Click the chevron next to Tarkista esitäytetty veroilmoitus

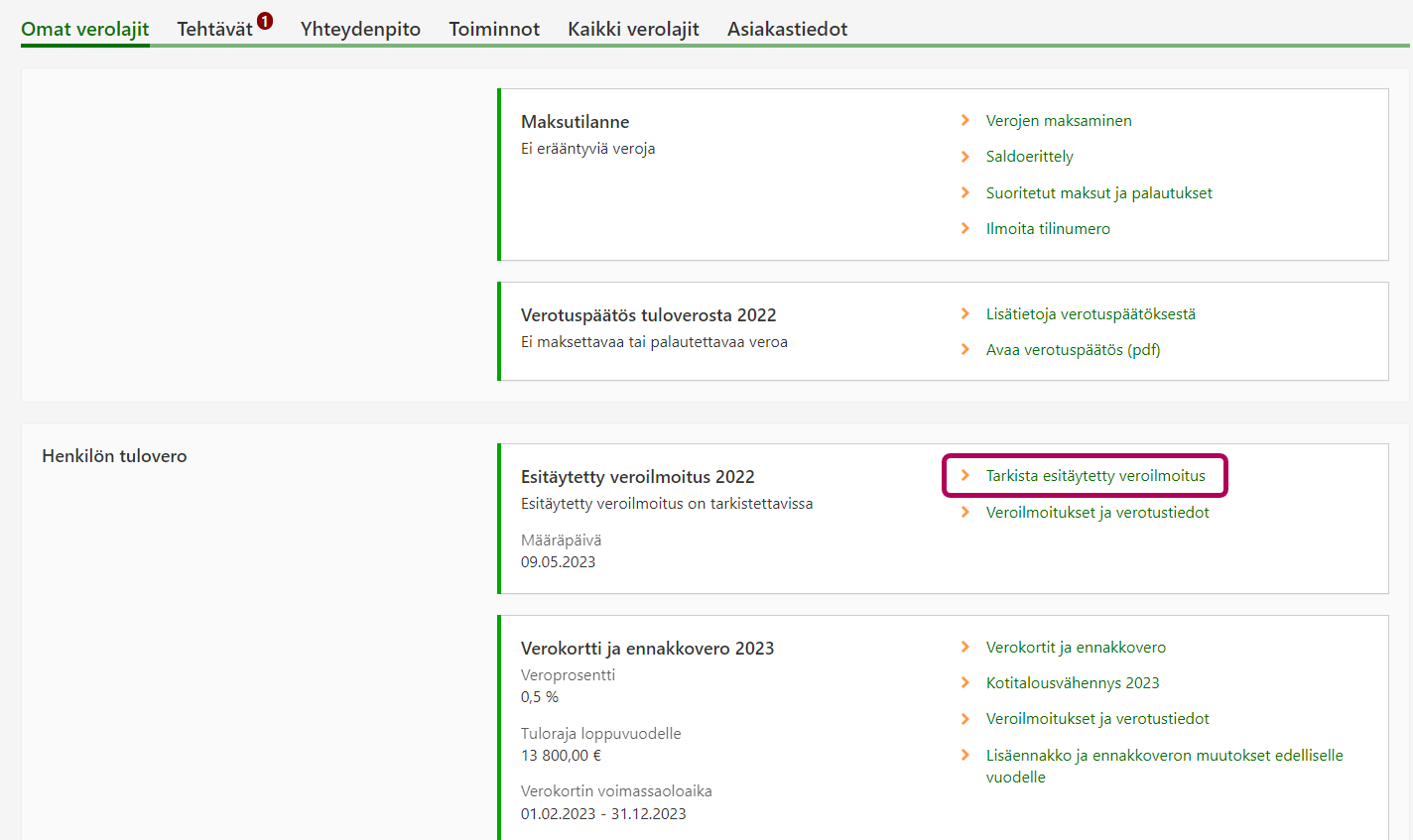[964, 476]
